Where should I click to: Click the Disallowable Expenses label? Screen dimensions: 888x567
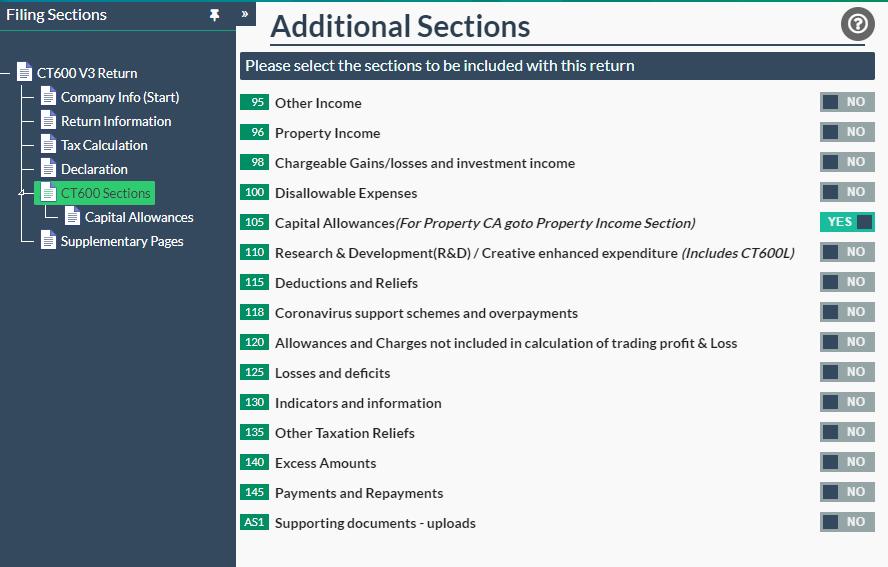346,193
